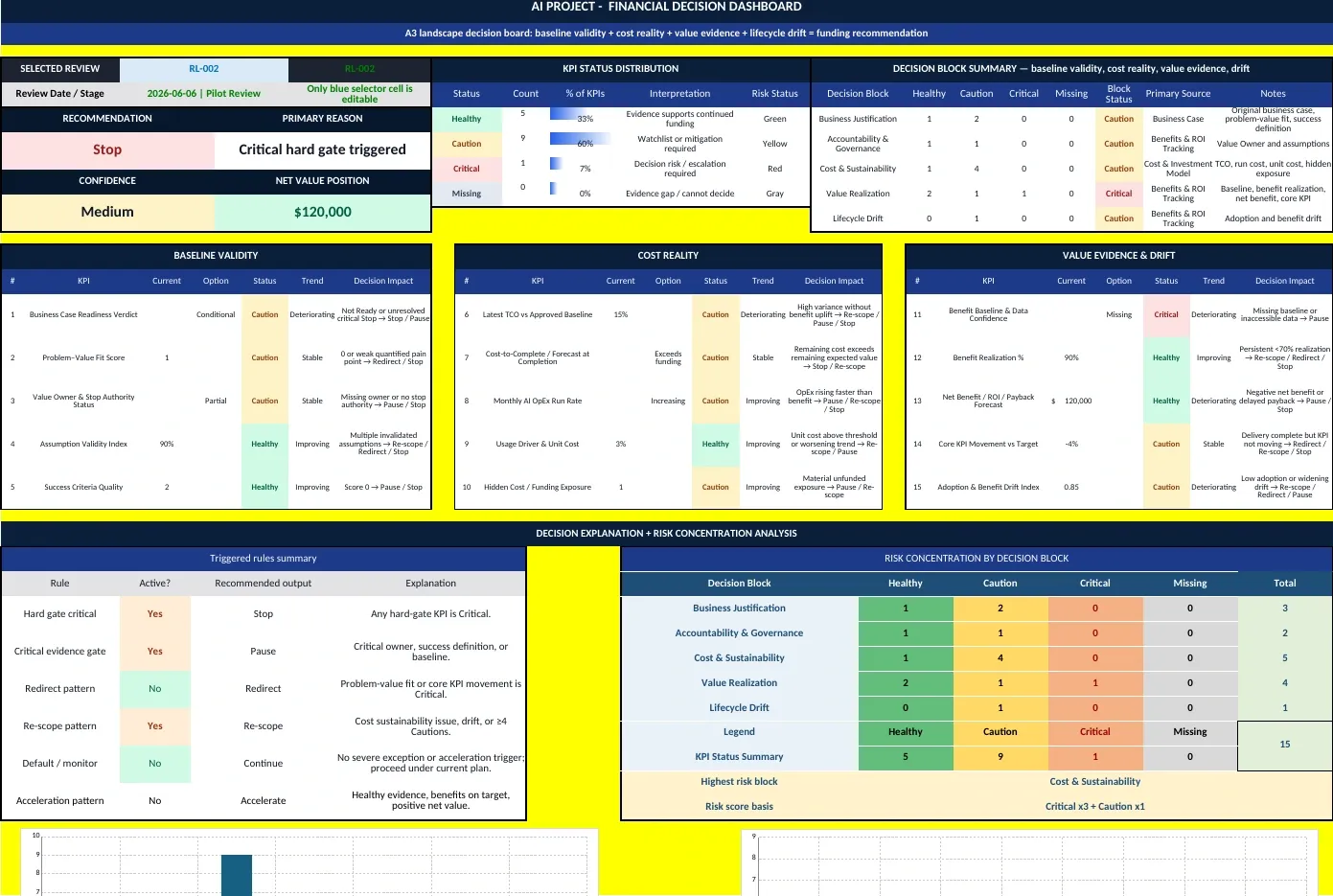
Task: Select Caution status cell in KPI Status Distribution
Action: tap(467, 144)
